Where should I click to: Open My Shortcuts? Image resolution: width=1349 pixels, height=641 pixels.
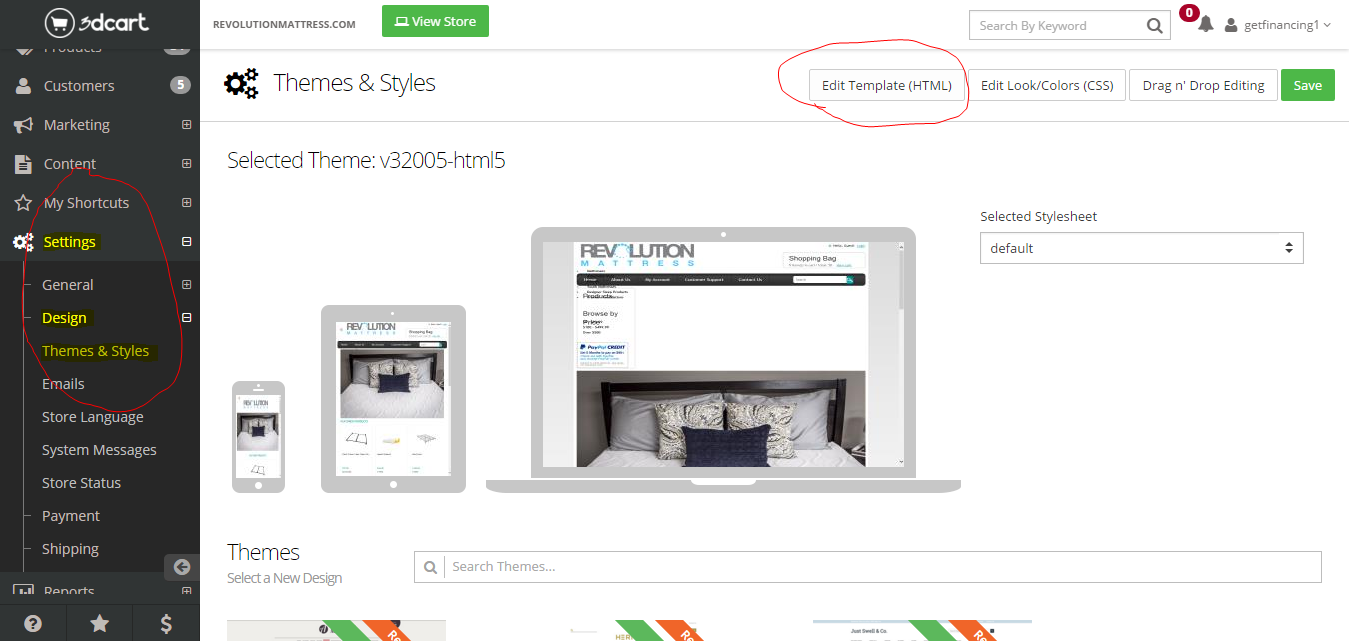pyautogui.click(x=86, y=203)
